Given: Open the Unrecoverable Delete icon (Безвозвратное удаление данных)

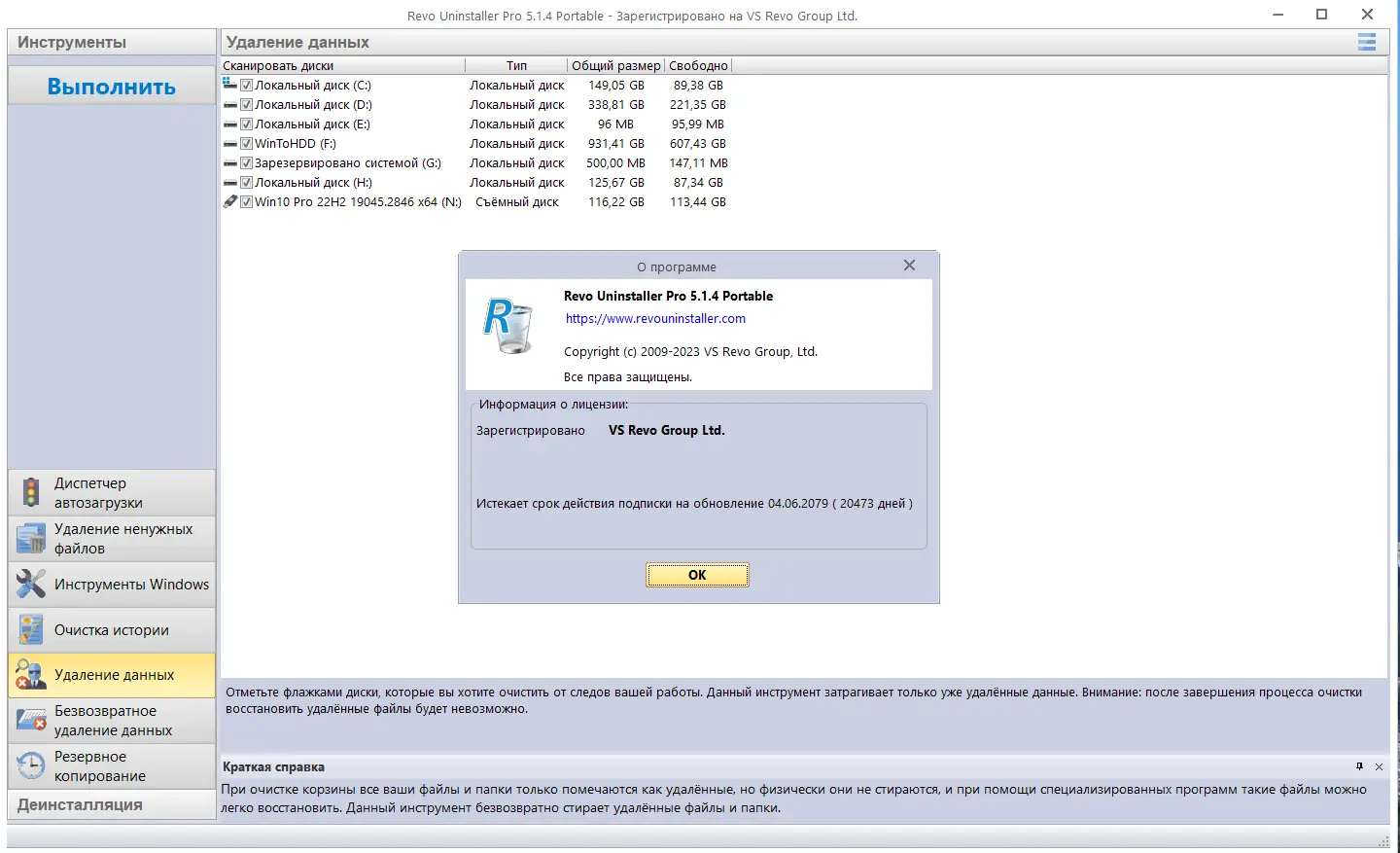Looking at the screenshot, I should point(31,721).
